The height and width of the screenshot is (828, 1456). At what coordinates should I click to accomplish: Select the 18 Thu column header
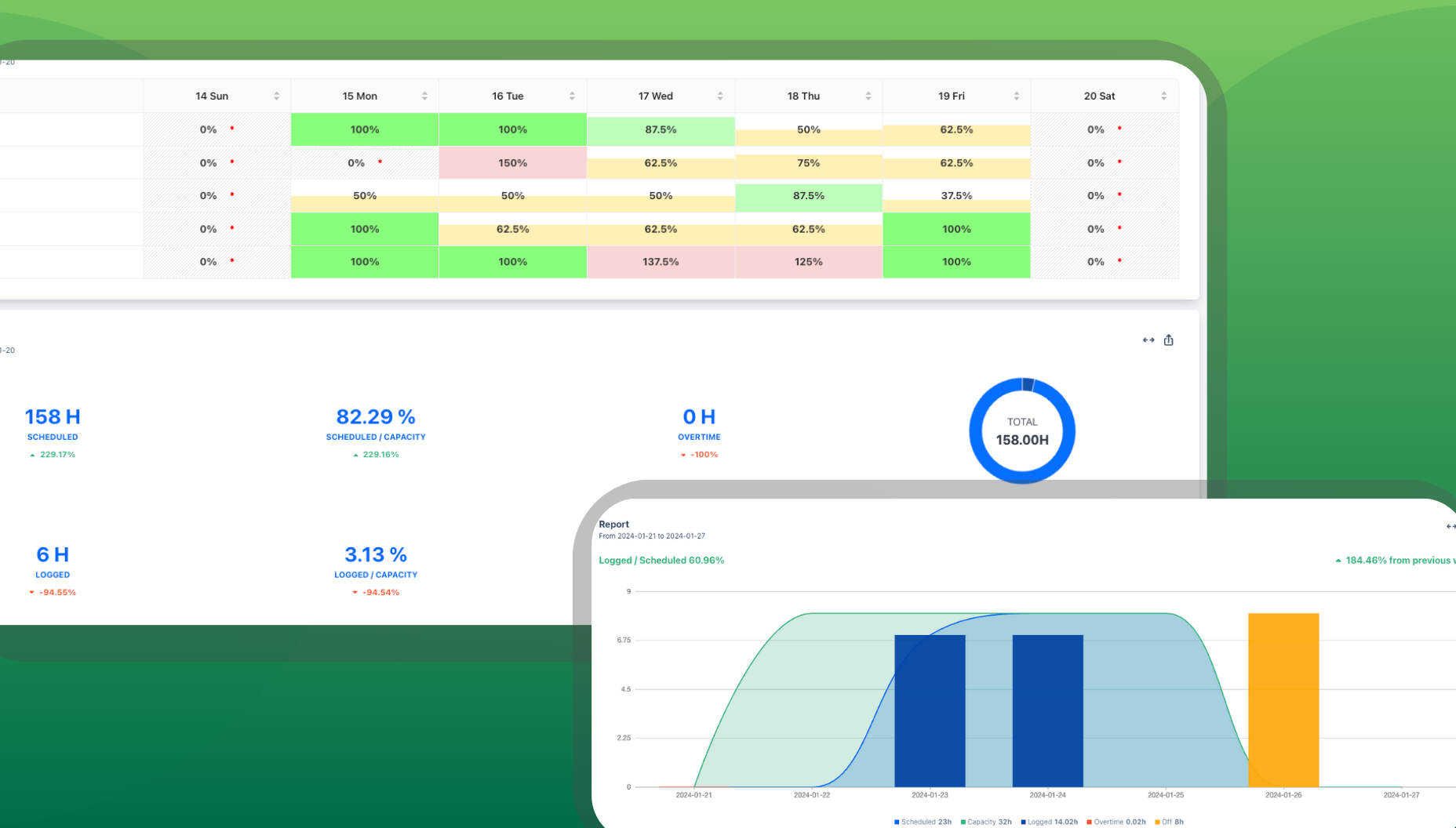(x=809, y=96)
